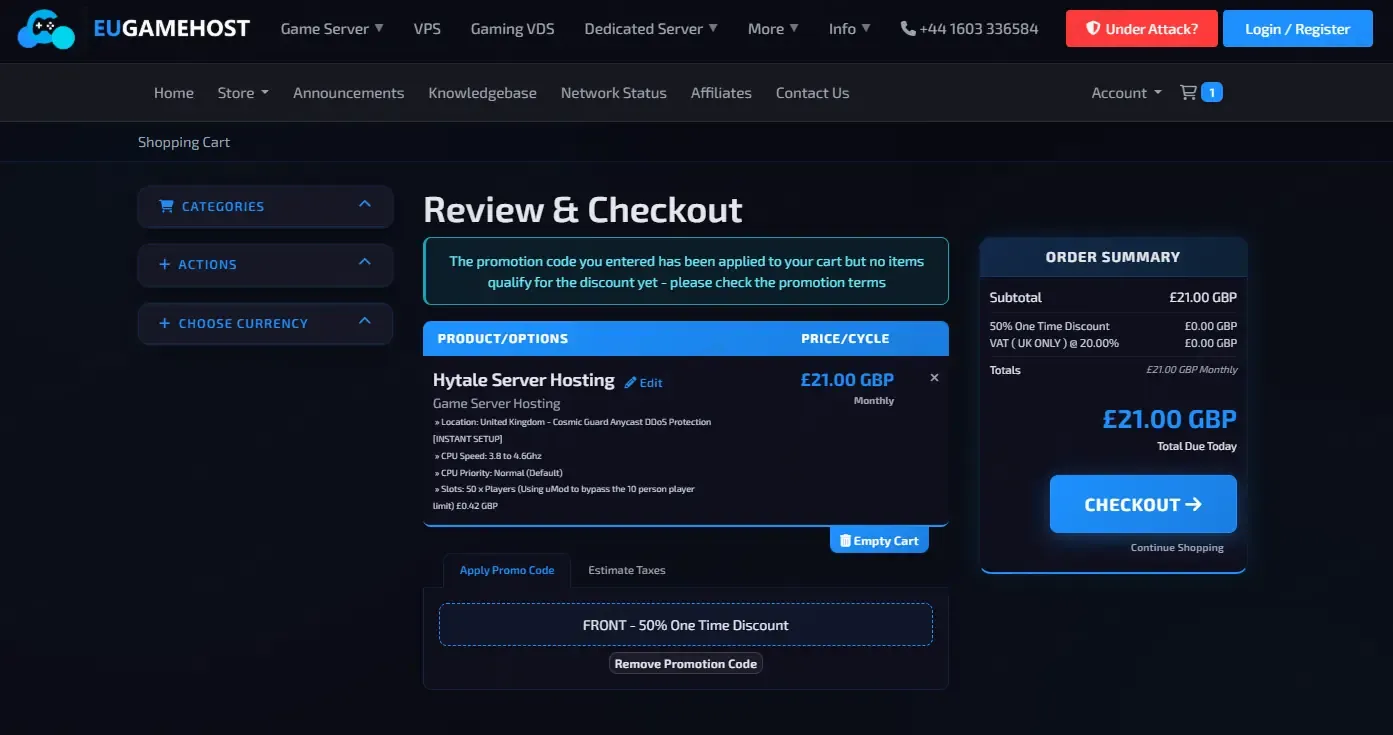Click the FRONT - 50% One Time Discount box
Screen dimensions: 1393x735
(x=686, y=625)
